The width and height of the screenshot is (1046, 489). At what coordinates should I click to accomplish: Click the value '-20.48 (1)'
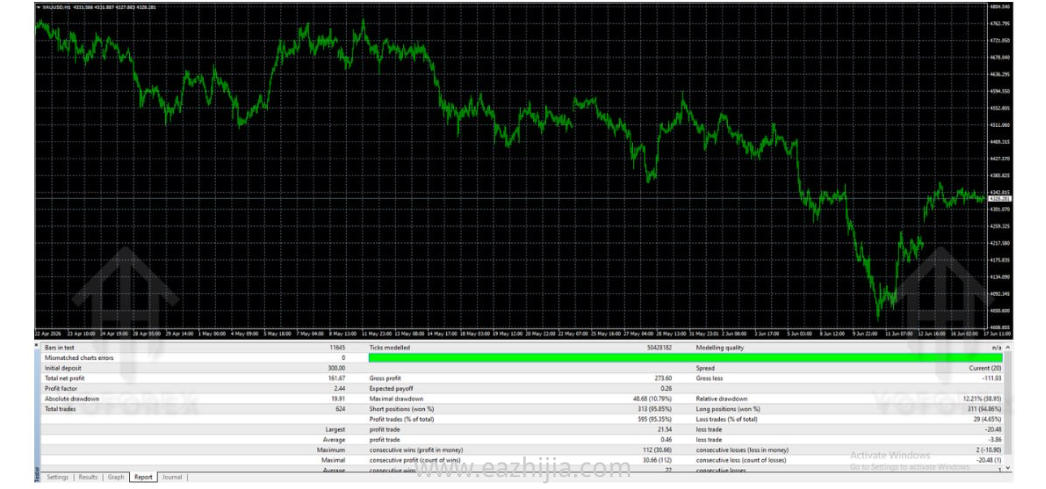coord(989,460)
